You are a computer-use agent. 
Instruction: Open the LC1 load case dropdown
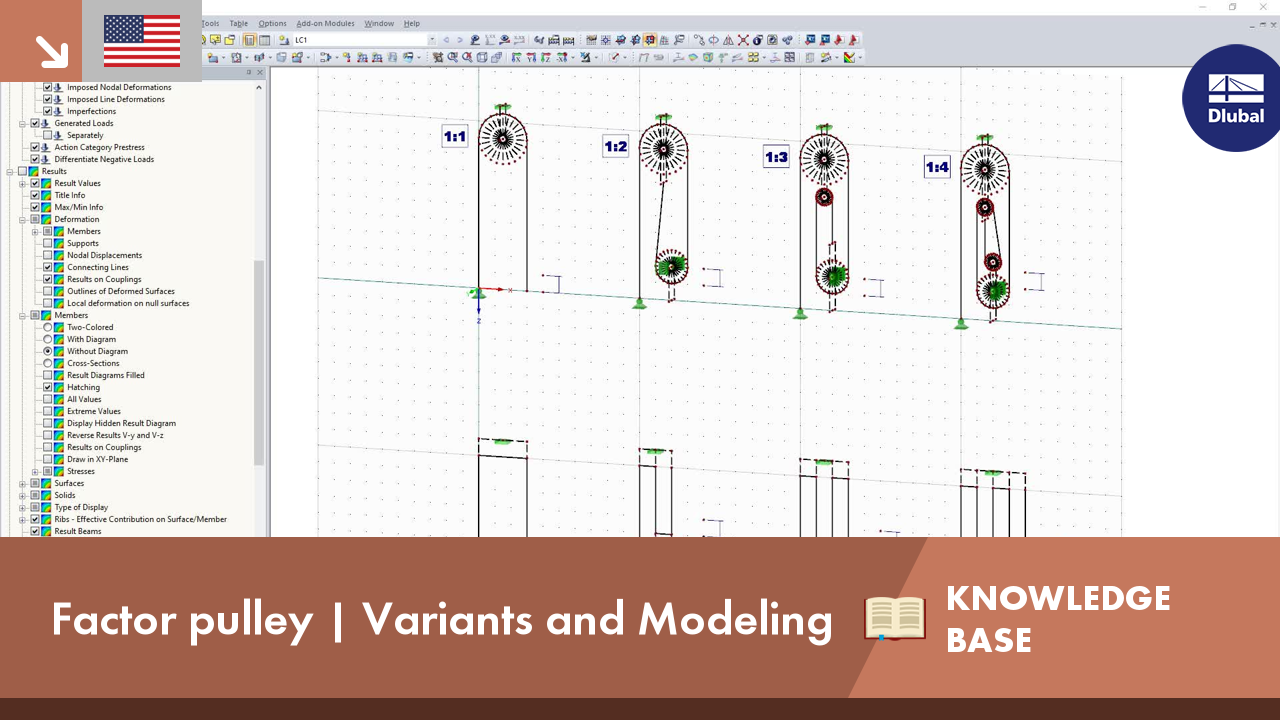[x=432, y=40]
